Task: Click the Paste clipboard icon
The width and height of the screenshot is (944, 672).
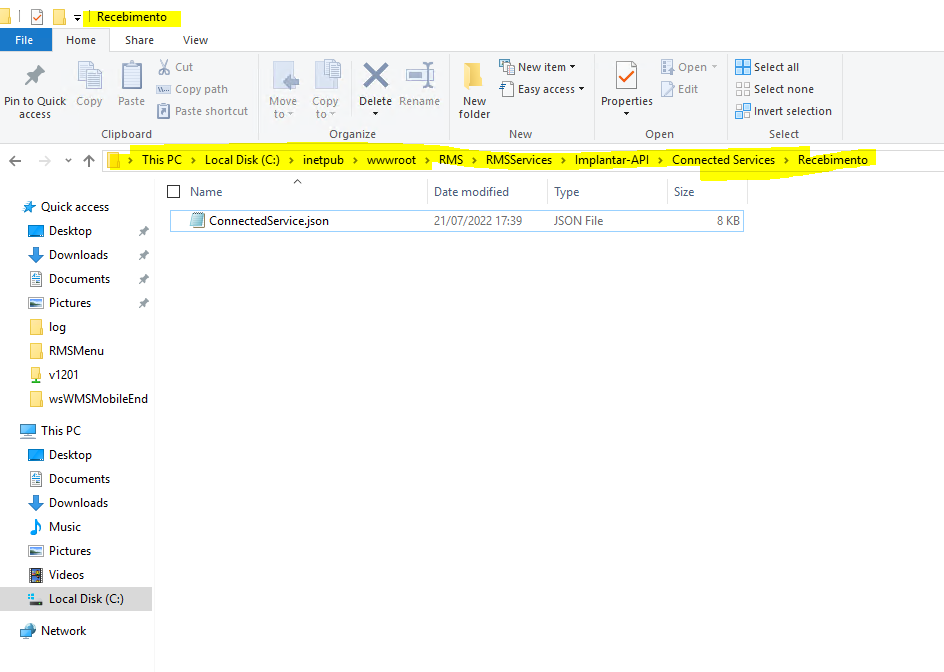Action: (131, 76)
